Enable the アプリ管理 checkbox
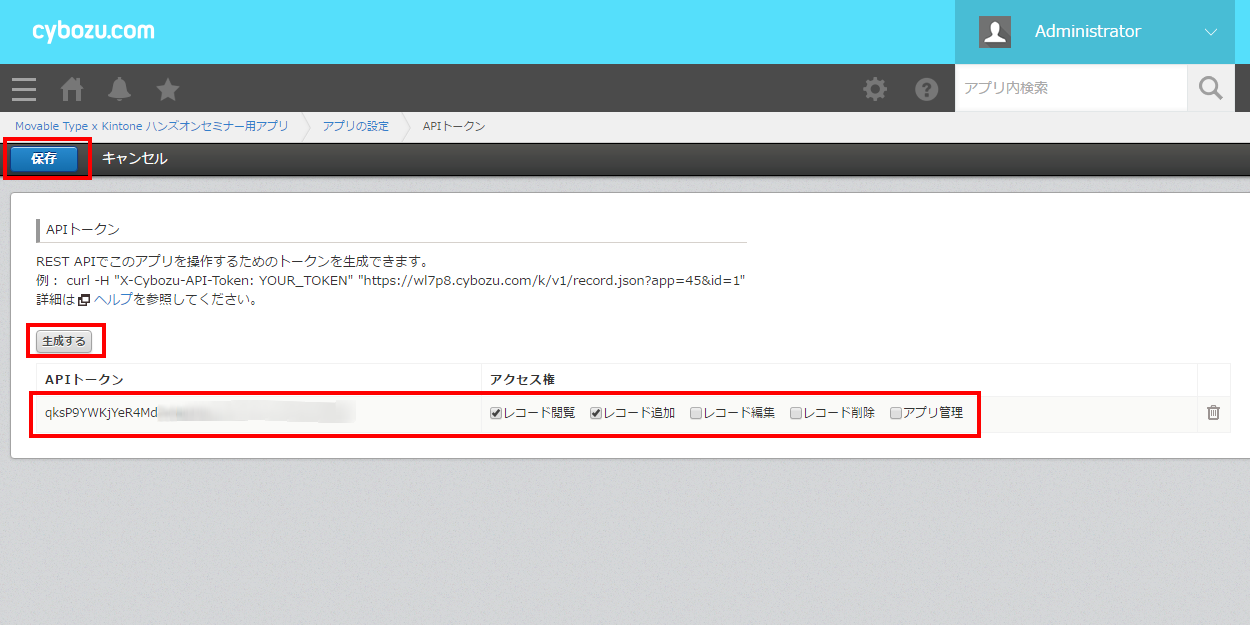Screen dimensions: 1250x625 point(896,413)
